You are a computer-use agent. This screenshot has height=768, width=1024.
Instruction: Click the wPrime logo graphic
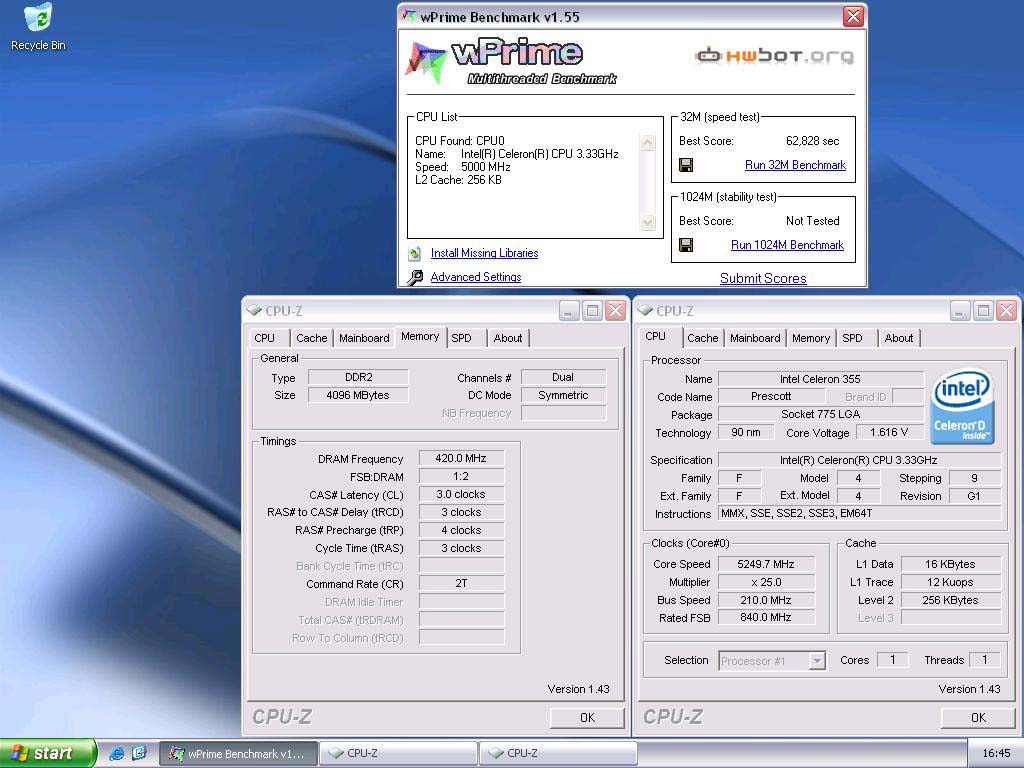coord(511,61)
